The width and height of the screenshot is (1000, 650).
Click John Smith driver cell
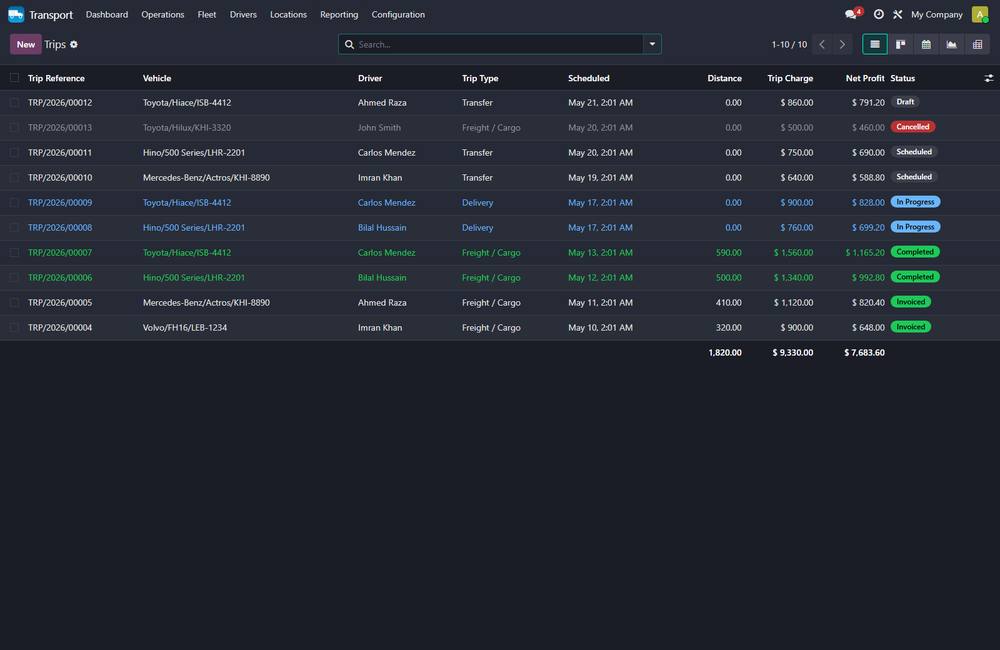click(x=379, y=128)
